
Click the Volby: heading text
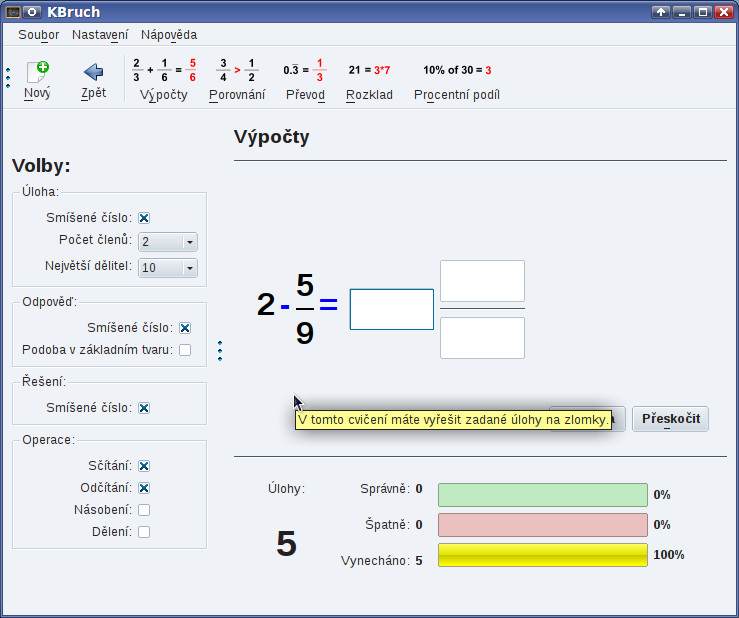pos(41,166)
